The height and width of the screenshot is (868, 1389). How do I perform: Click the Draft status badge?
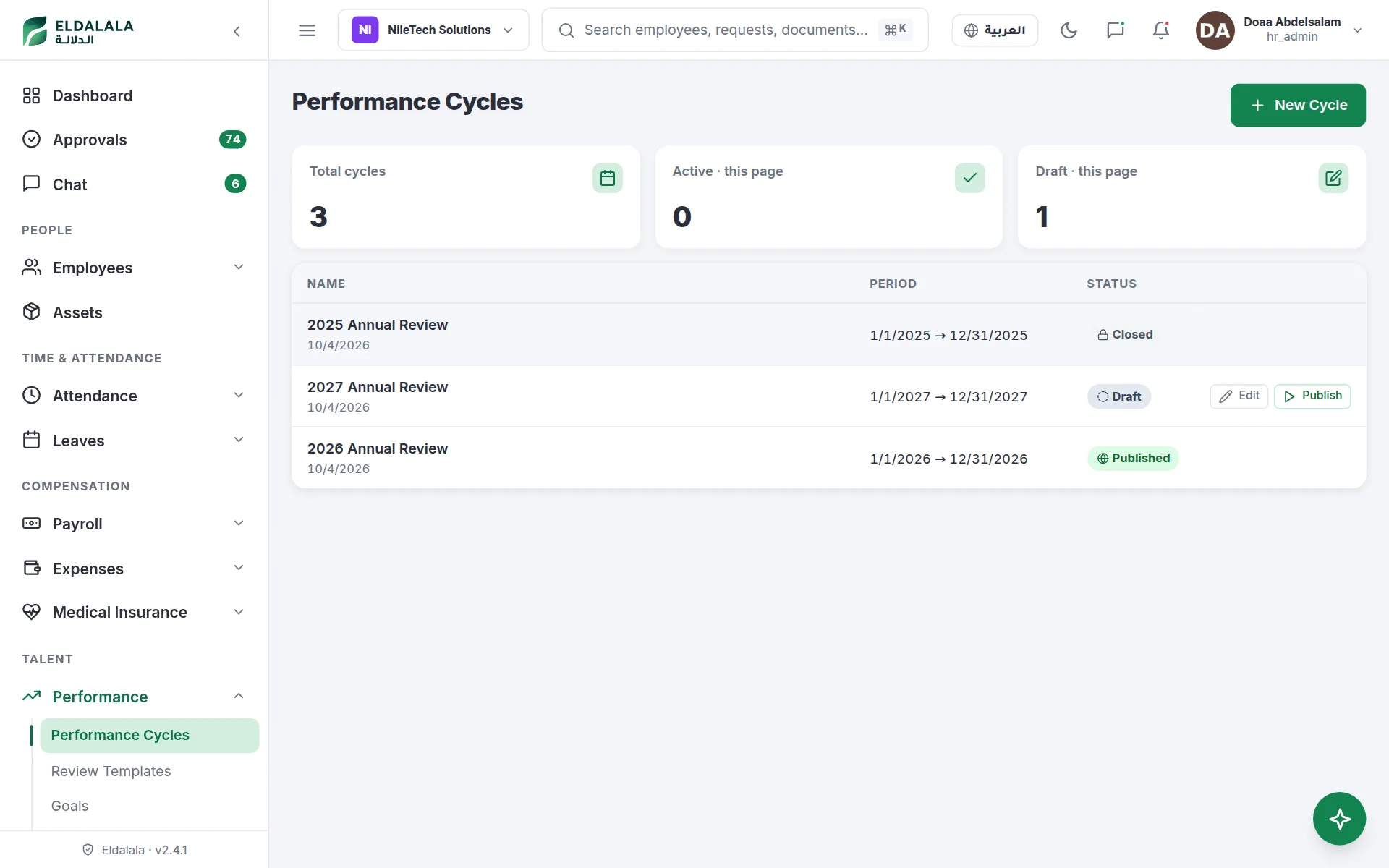[x=1119, y=396]
